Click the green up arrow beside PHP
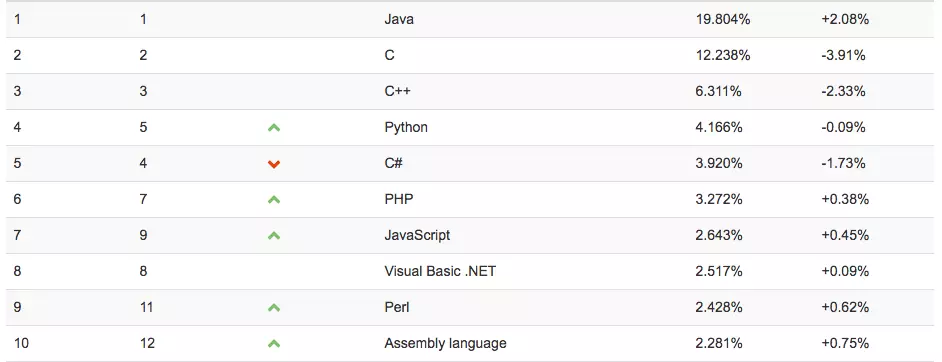Screen dimensions: 942x362 [274, 199]
